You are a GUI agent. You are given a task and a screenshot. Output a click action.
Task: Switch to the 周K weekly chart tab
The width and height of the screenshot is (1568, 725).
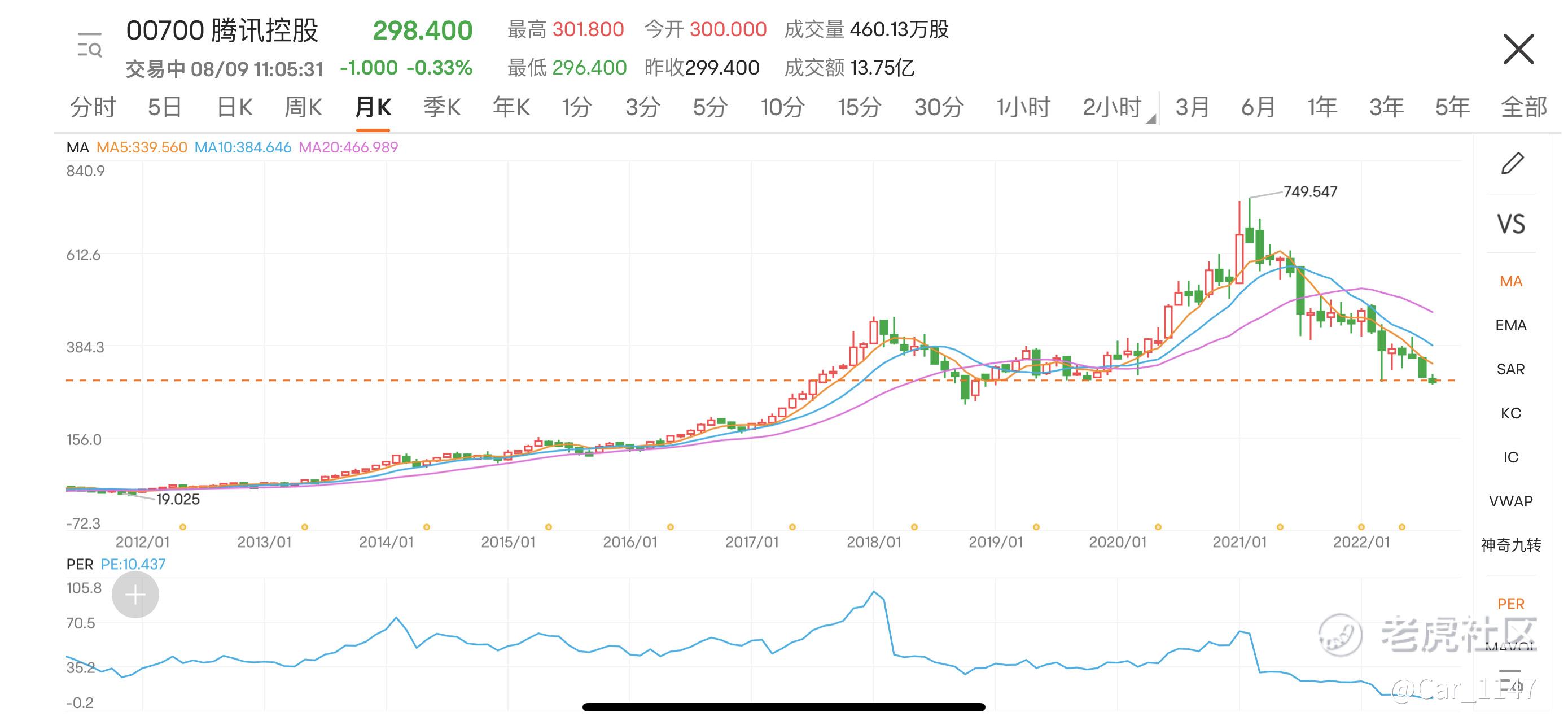[x=303, y=108]
